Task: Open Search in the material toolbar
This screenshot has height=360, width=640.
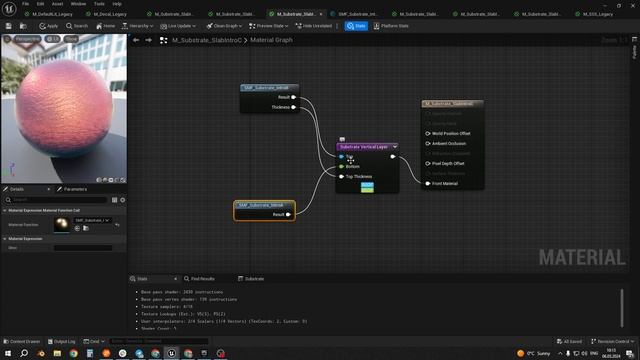Action: coord(77,26)
